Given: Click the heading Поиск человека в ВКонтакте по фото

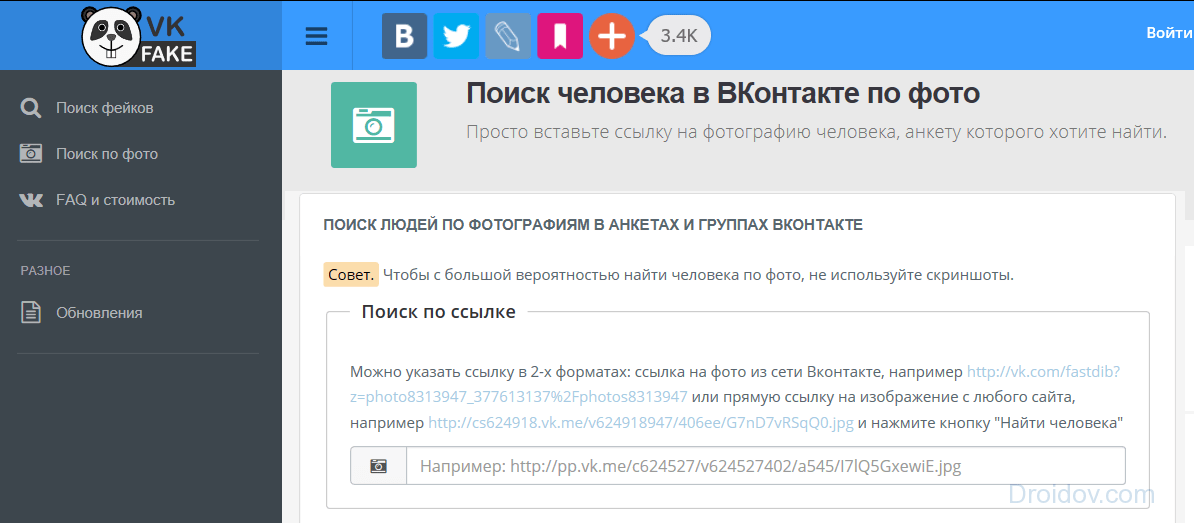Looking at the screenshot, I should (x=723, y=94).
